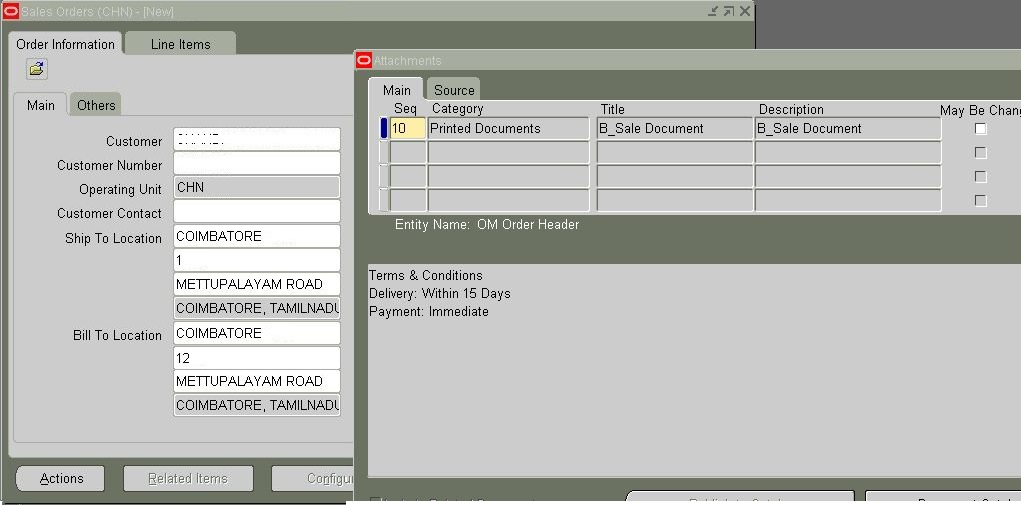Screen dimensions: 1021x505
Task: Click the Customer input field
Action: (x=257, y=139)
